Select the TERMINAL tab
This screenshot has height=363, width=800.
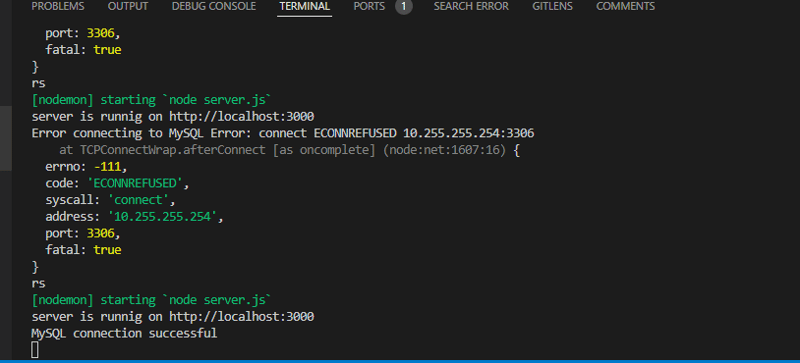pos(305,7)
